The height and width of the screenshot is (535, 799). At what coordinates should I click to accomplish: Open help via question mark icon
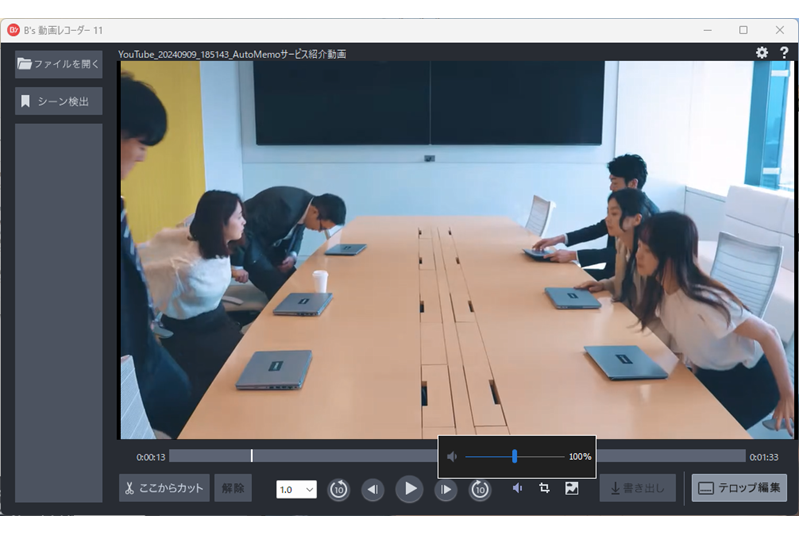coord(784,52)
